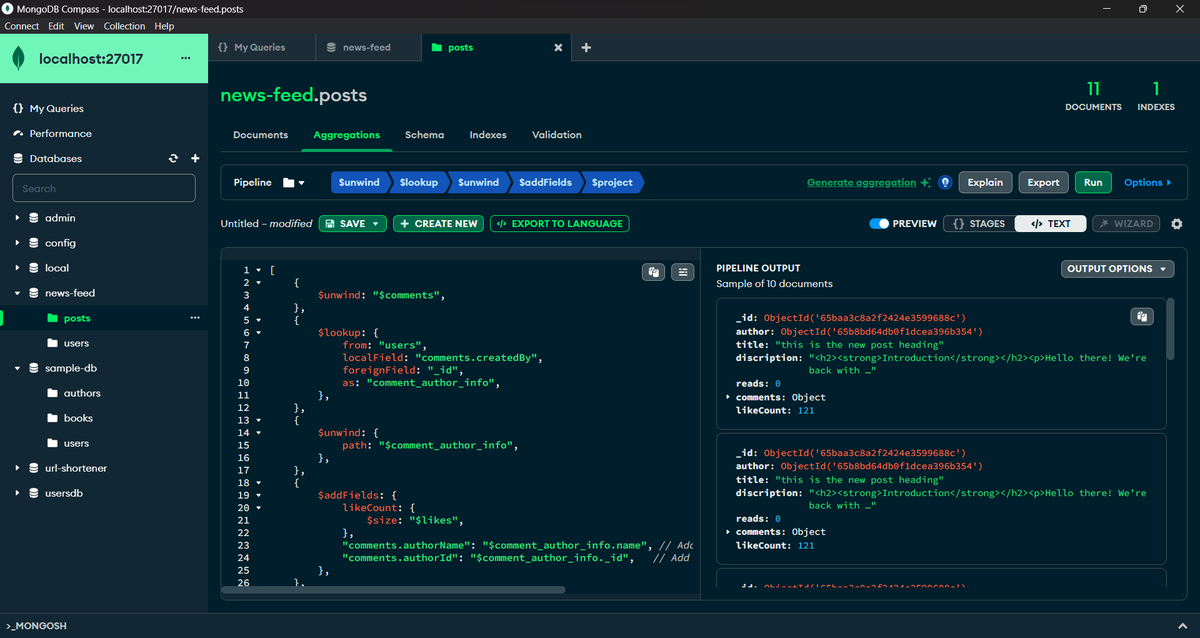Copy the pipeline text from editor

[653, 271]
